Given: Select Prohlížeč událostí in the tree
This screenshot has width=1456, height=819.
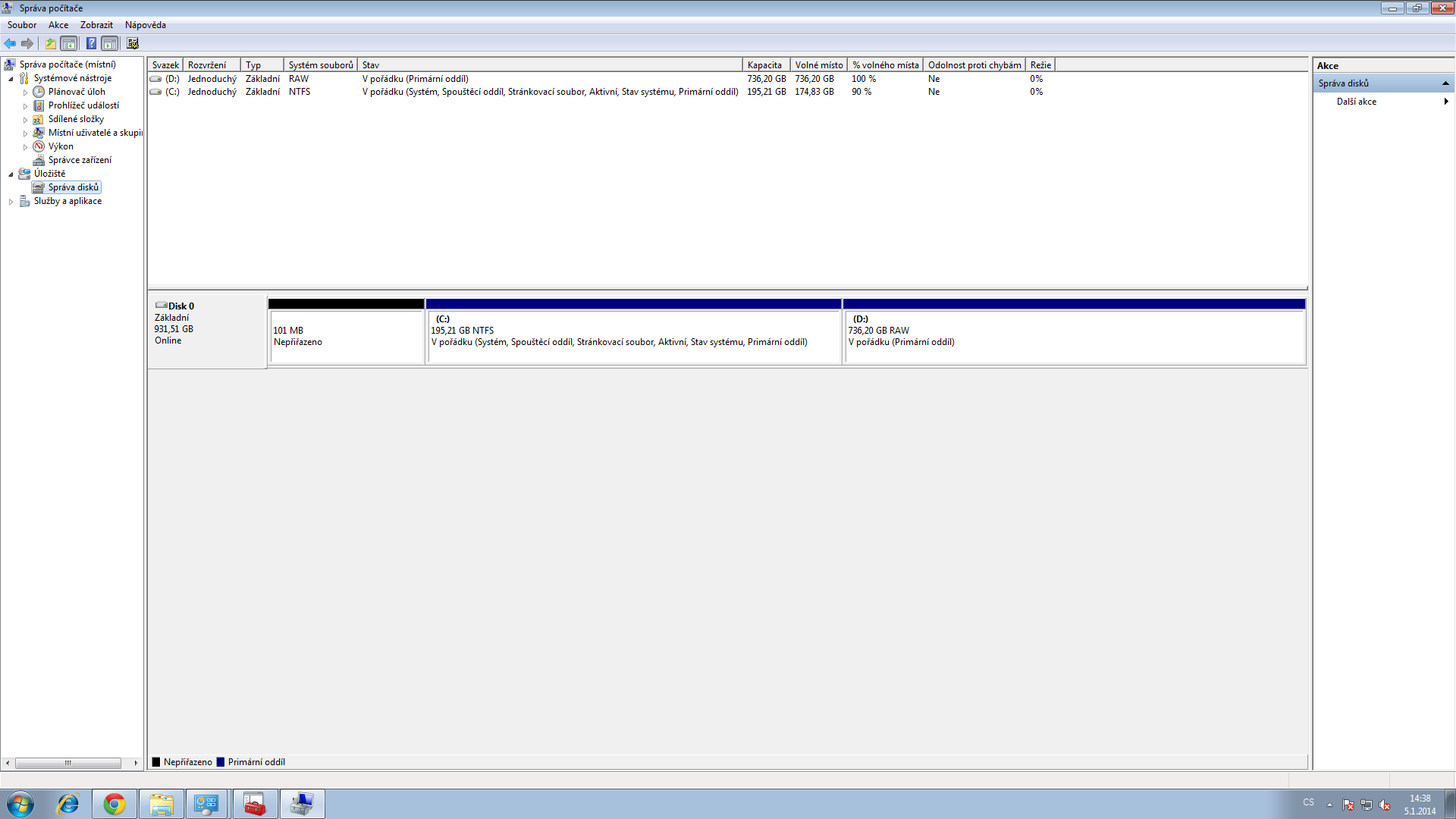Looking at the screenshot, I should tap(83, 105).
